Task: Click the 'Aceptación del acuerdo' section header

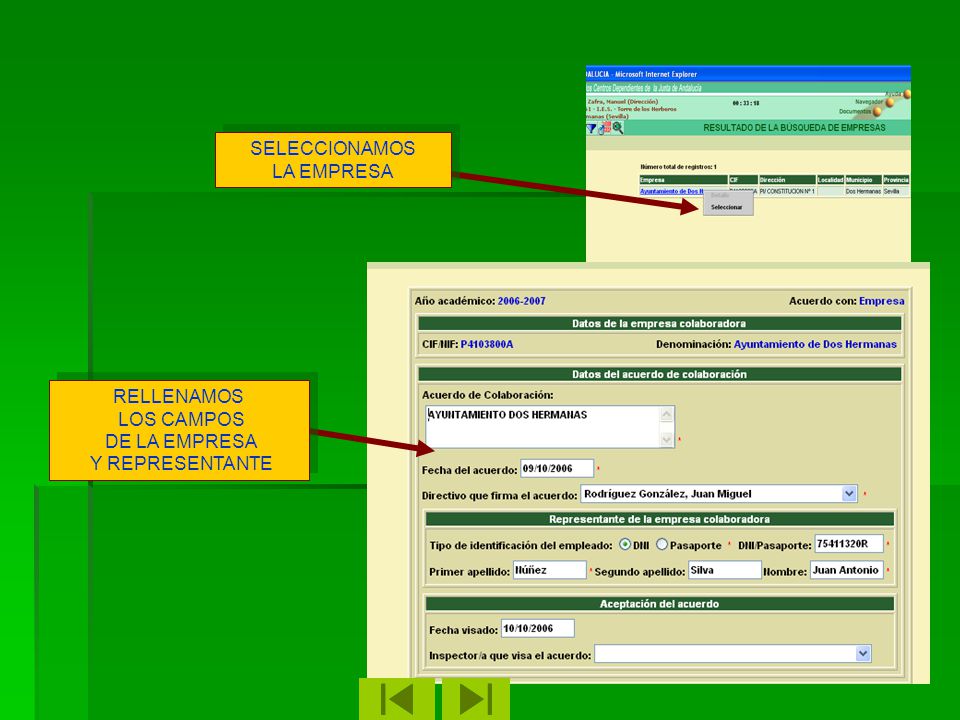Action: [659, 604]
